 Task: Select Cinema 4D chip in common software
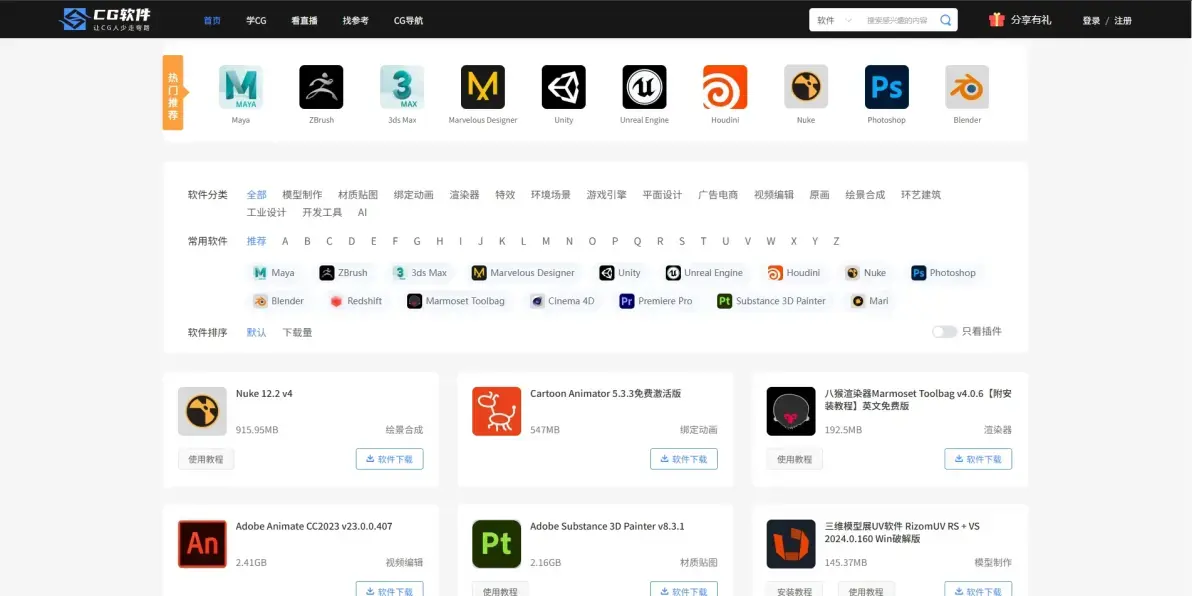[563, 301]
